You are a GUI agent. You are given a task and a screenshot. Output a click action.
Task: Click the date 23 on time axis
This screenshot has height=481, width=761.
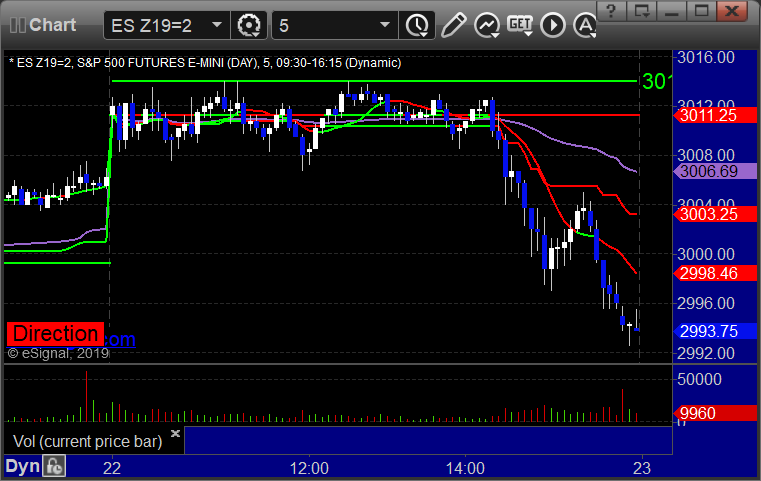pos(642,468)
